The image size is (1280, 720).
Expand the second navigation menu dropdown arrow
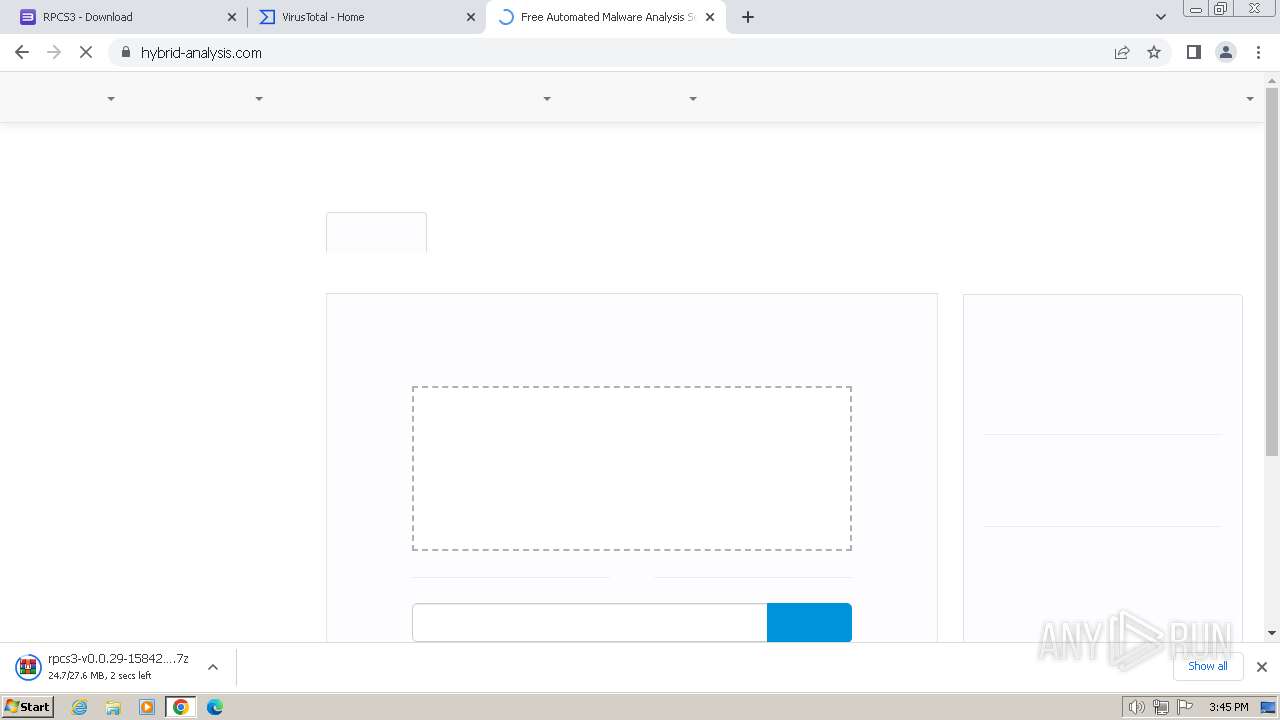259,99
